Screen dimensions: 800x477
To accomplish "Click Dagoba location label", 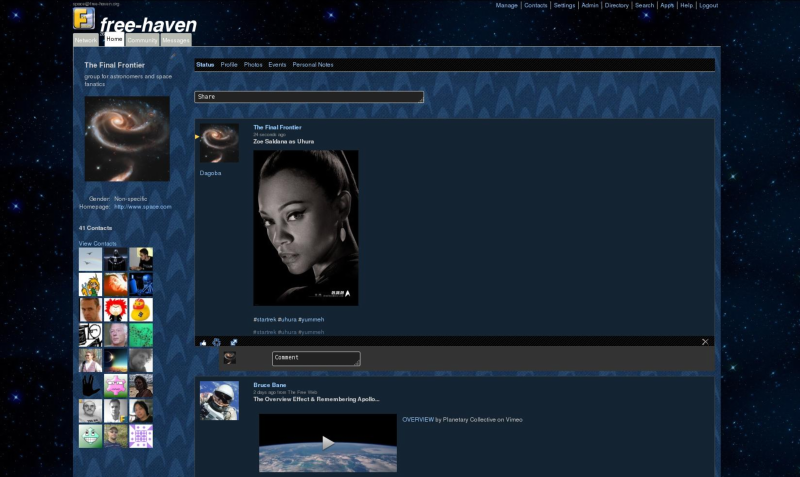I will (x=210, y=173).
